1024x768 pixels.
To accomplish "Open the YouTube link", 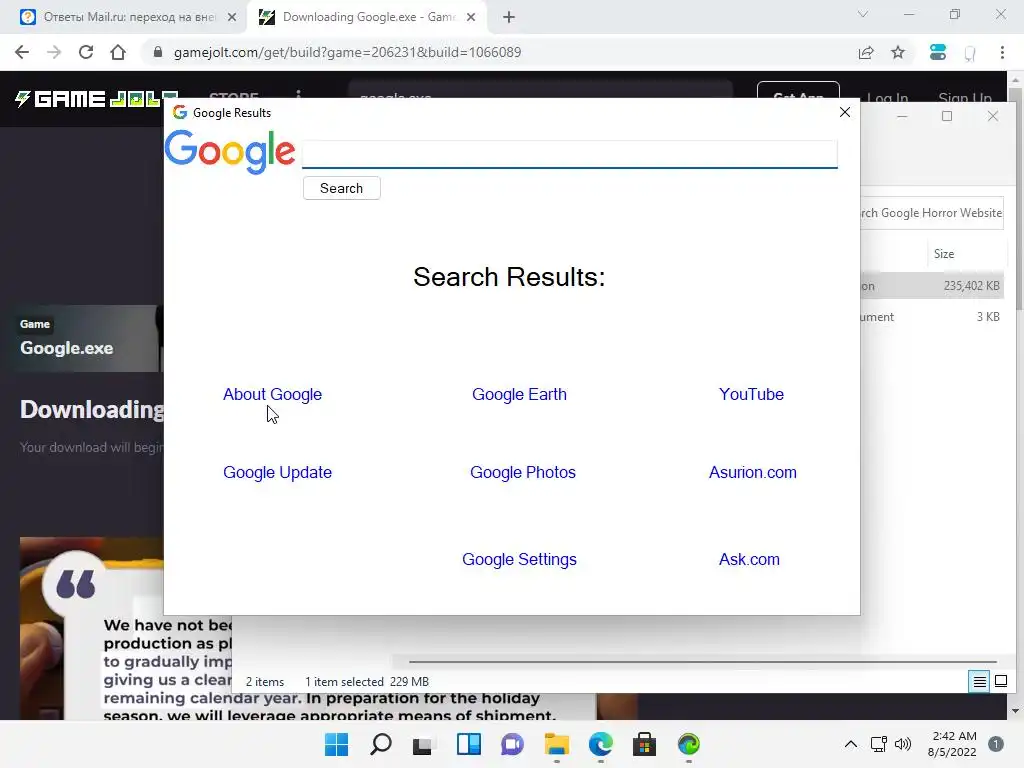I will tap(751, 394).
